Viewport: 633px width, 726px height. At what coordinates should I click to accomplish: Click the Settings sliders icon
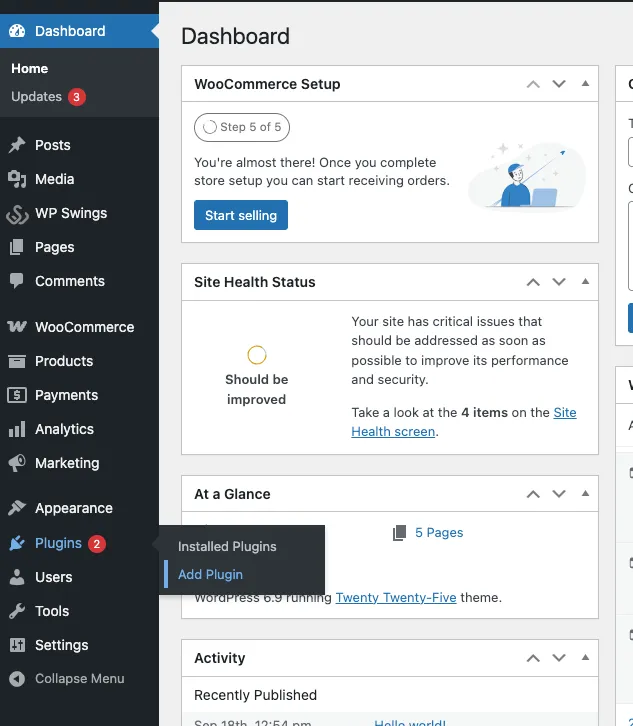pyautogui.click(x=17, y=645)
